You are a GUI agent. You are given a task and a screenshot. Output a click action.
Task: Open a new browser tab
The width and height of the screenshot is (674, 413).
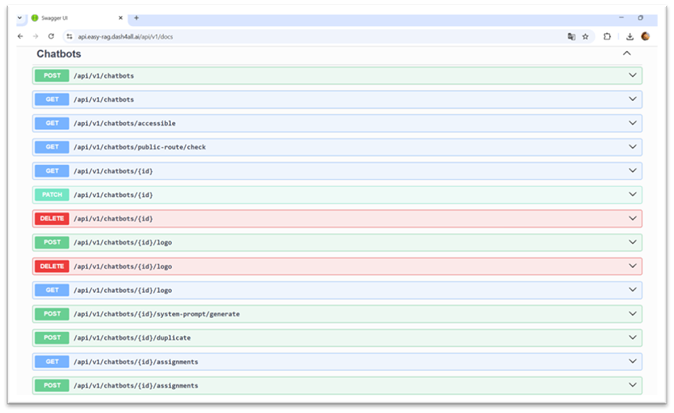tap(136, 18)
